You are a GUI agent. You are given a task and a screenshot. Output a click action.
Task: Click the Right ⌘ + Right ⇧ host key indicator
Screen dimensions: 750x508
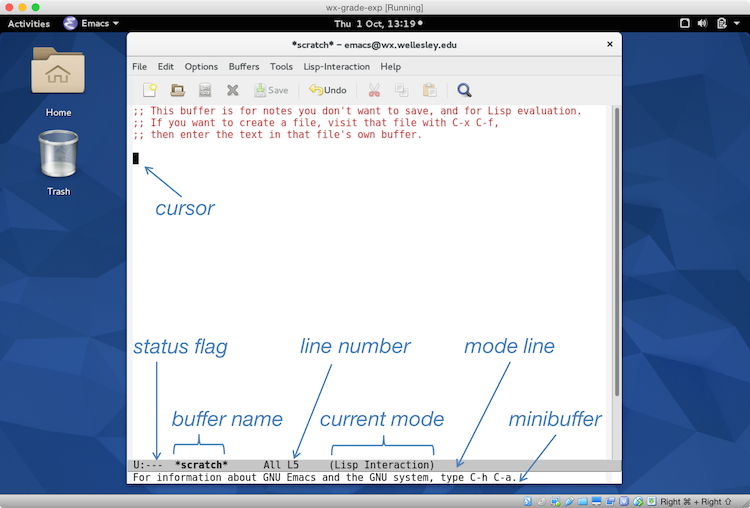pos(695,501)
